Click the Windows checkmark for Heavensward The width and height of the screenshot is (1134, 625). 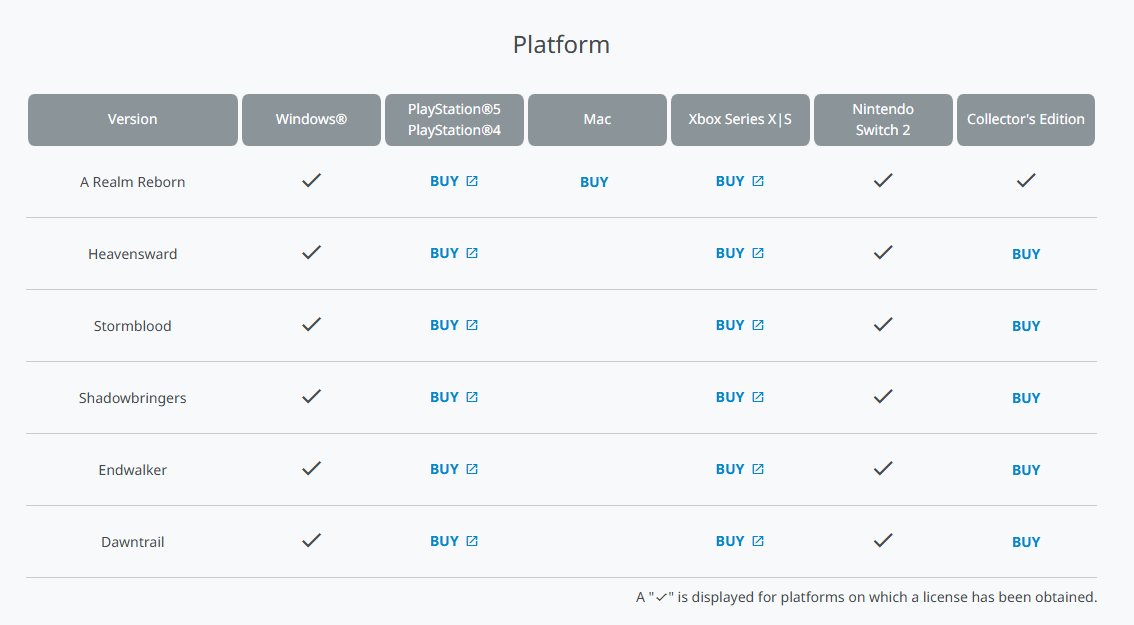pyautogui.click(x=311, y=252)
